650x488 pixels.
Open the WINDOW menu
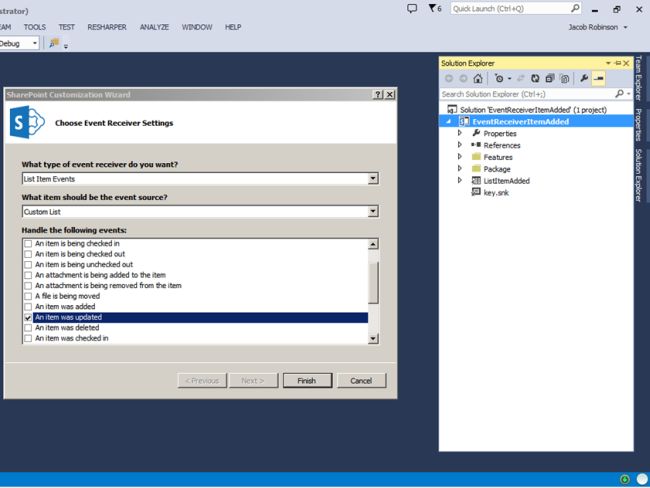[197, 27]
